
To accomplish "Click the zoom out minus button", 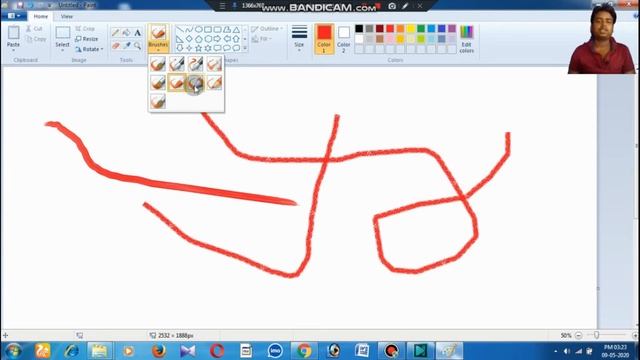I will [578, 336].
